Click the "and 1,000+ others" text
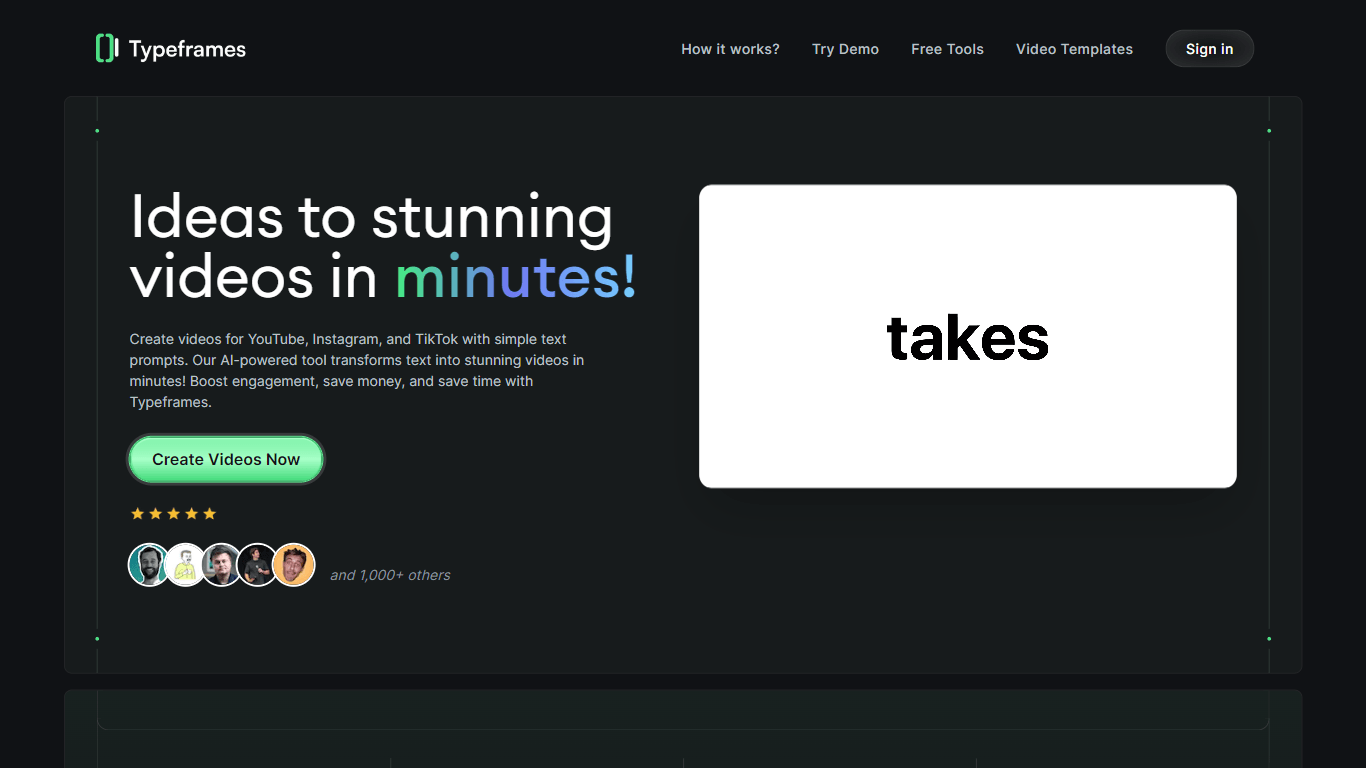Viewport: 1366px width, 768px height. pyautogui.click(x=390, y=575)
